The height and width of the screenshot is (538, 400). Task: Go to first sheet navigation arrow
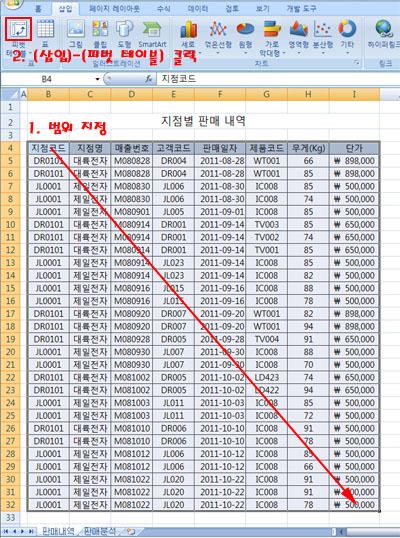coord(6,531)
